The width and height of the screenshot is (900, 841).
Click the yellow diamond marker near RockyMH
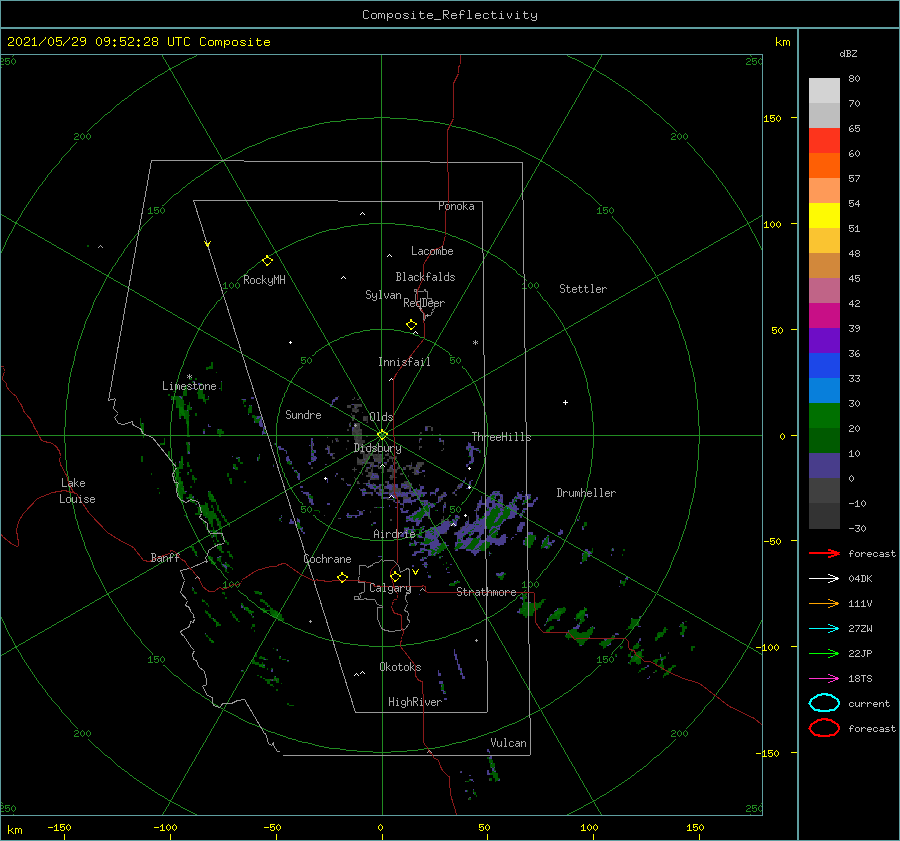click(x=267, y=261)
